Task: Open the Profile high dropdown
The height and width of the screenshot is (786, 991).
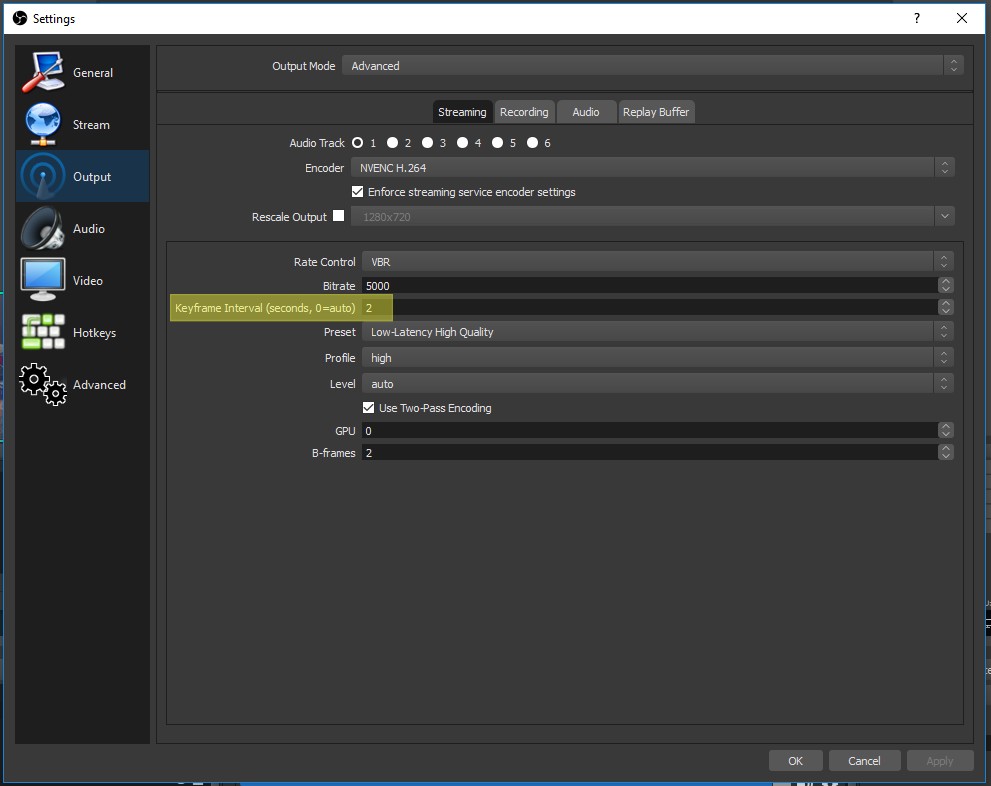Action: pyautogui.click(x=657, y=358)
